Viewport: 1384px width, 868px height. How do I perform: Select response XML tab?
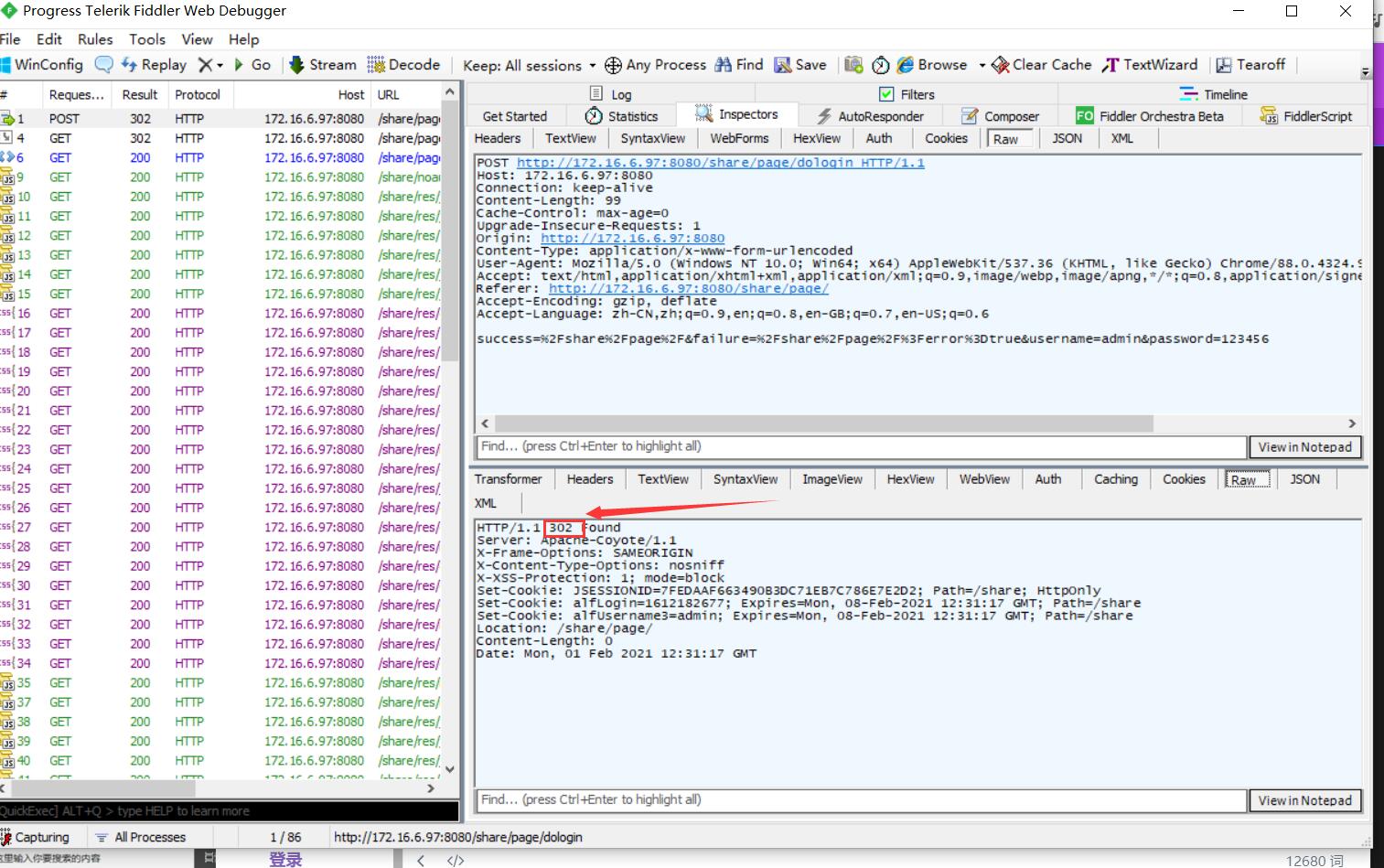(486, 503)
